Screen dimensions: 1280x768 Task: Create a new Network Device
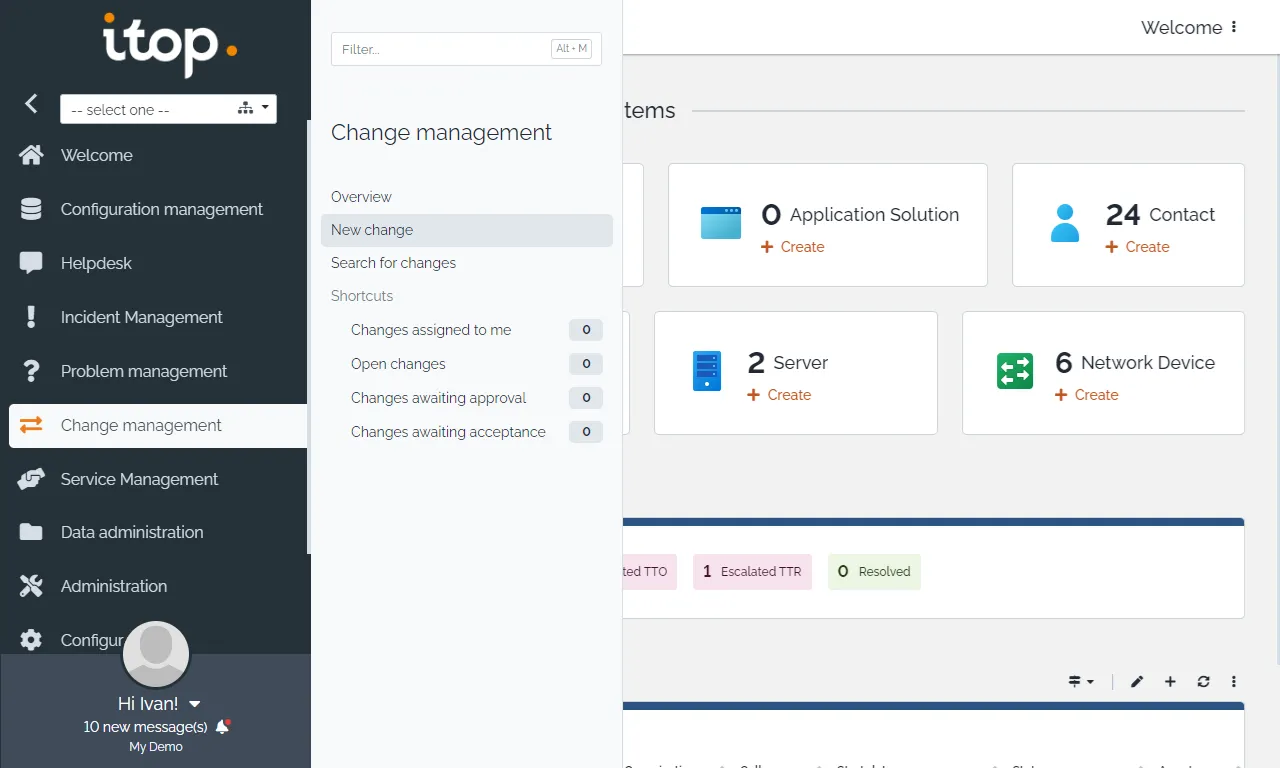point(1087,395)
